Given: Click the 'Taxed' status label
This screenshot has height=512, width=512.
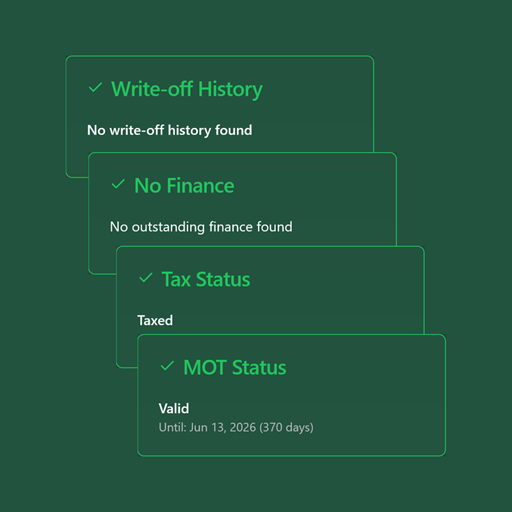Looking at the screenshot, I should [155, 321].
